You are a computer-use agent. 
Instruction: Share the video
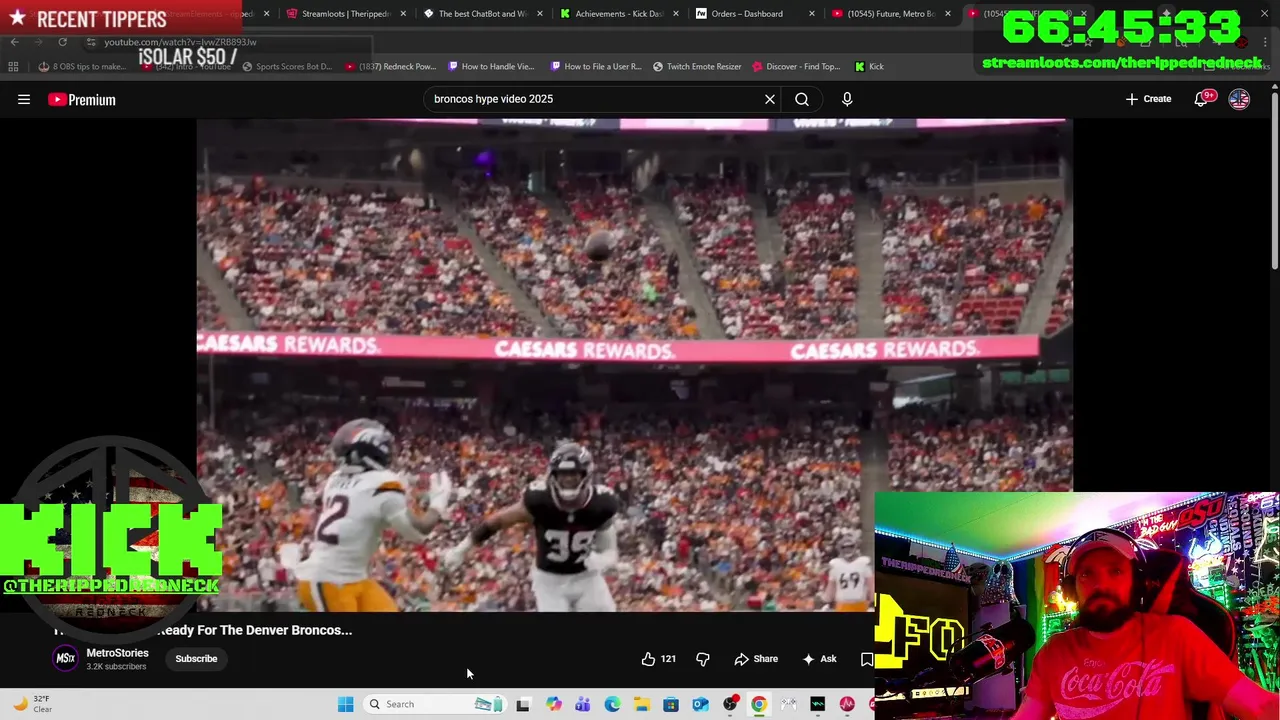tap(756, 658)
